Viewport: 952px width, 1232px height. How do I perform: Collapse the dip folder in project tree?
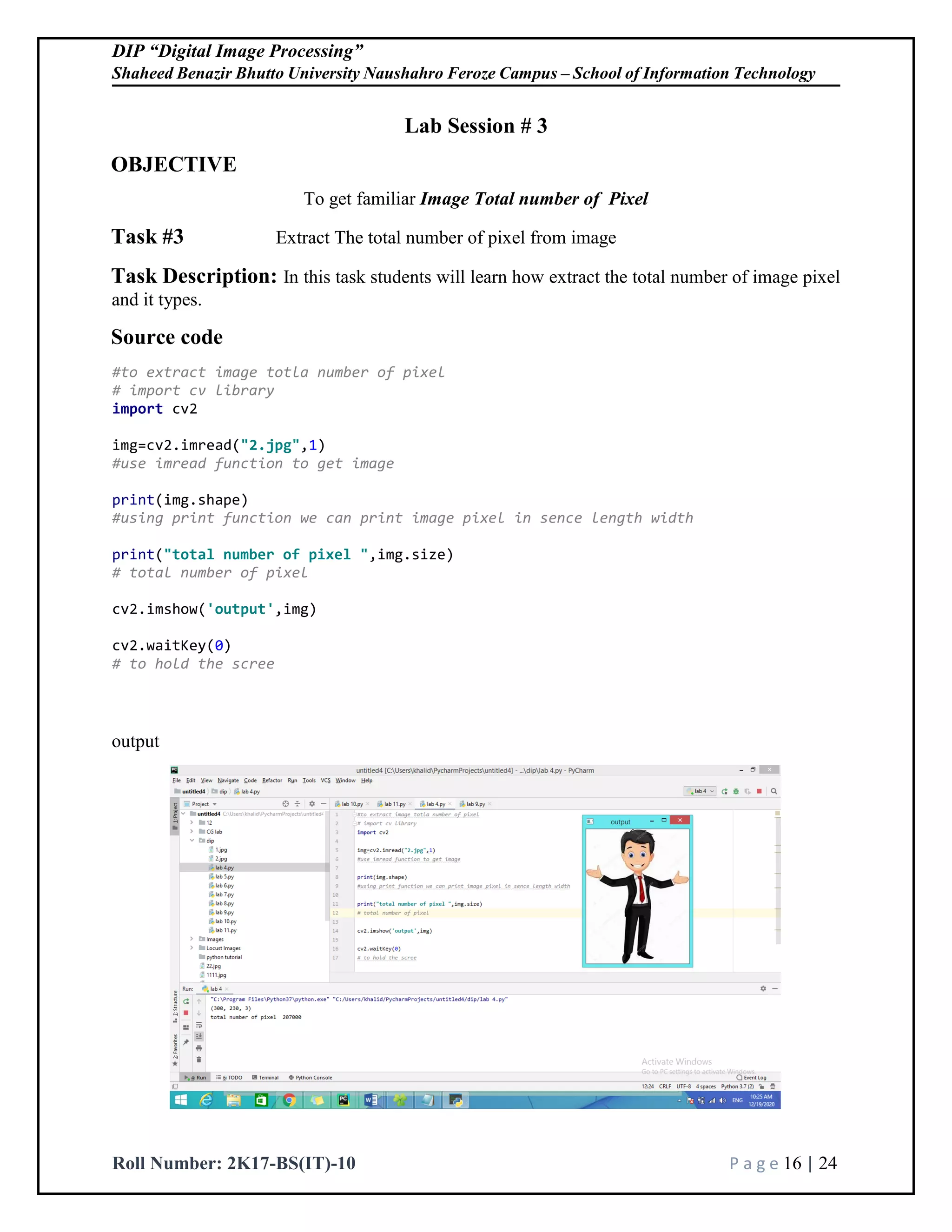[x=192, y=841]
